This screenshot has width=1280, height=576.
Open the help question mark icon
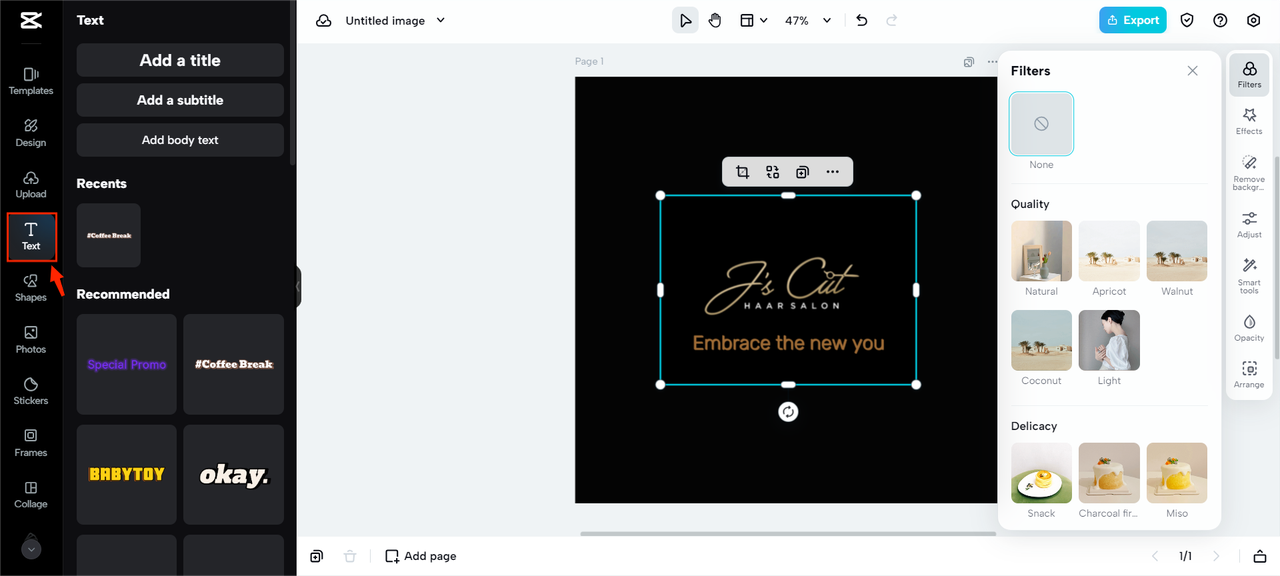1220,20
